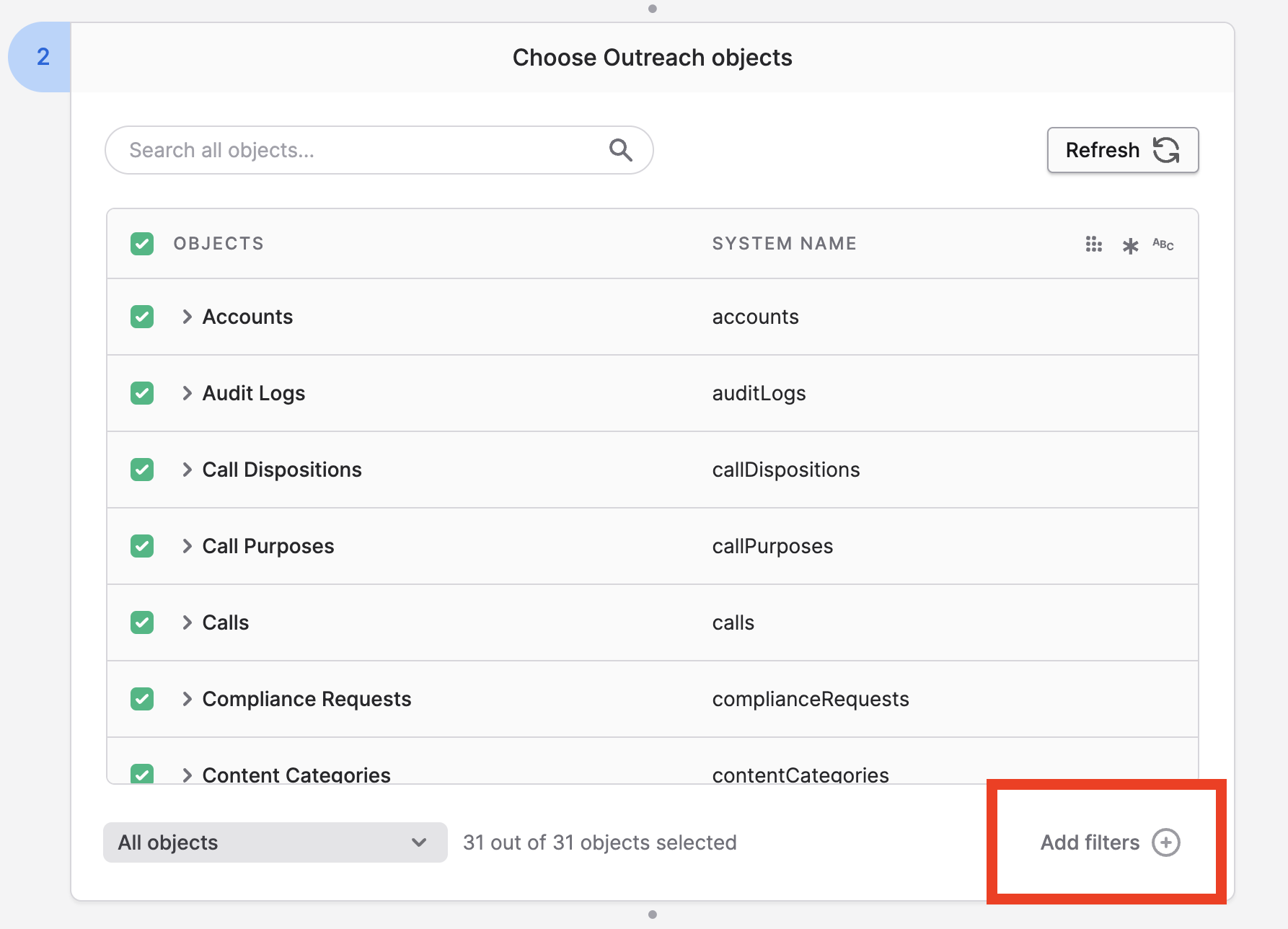Screen dimensions: 1288x929
Task: Toggle the select-all OBJECTS checkbox
Action: 142,244
